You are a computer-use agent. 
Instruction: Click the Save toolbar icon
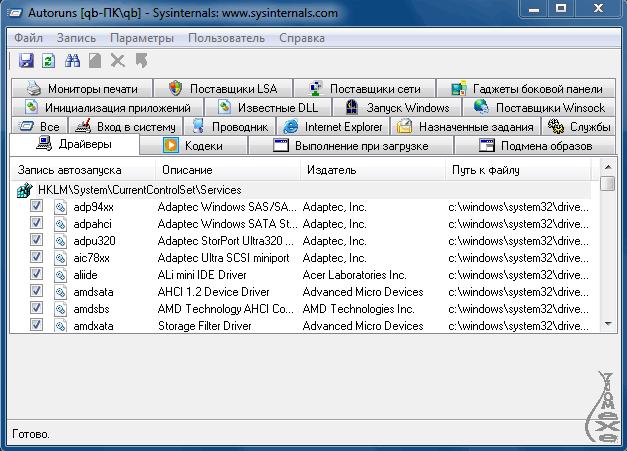pyautogui.click(x=26, y=61)
